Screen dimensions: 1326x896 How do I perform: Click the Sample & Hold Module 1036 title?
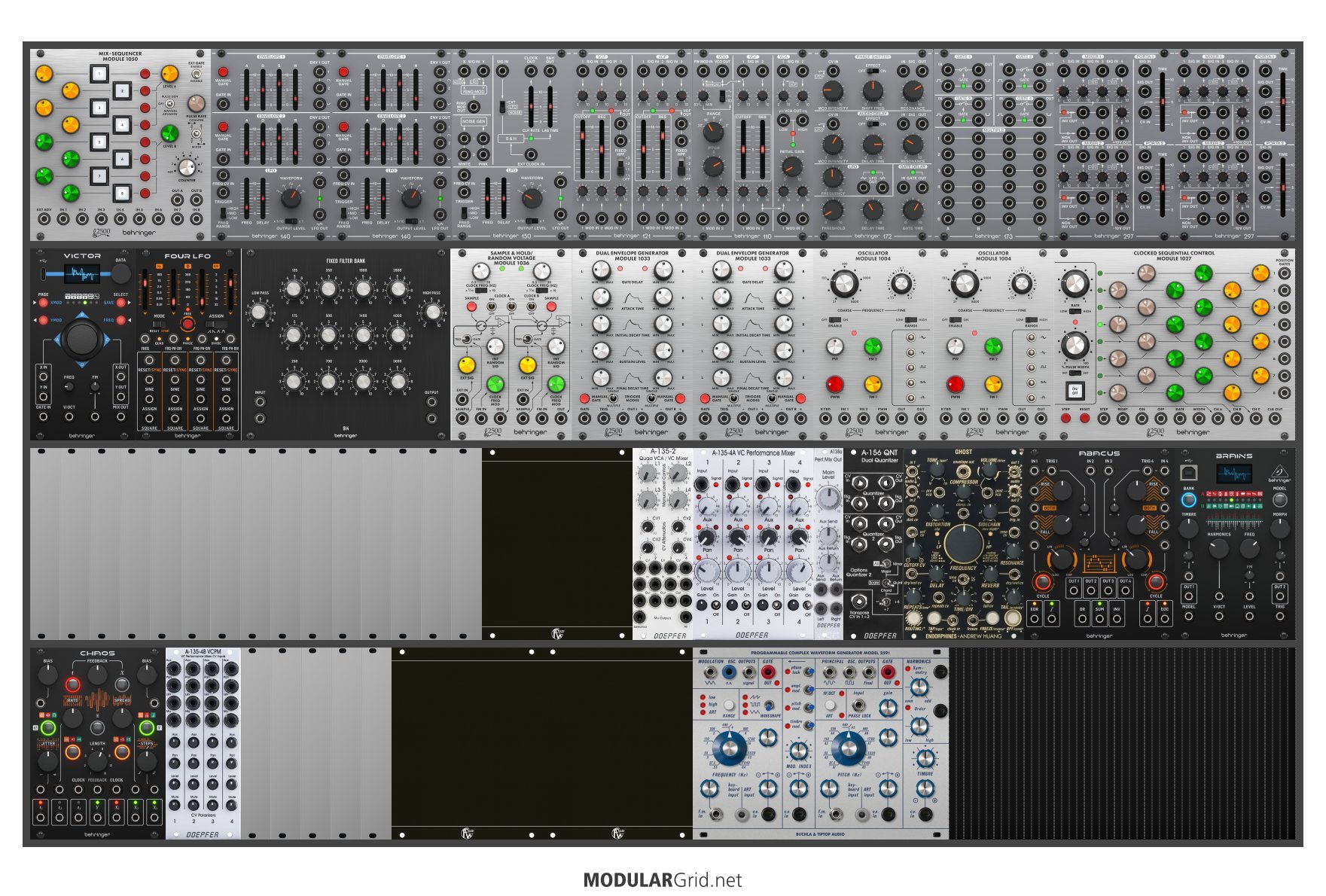(511, 258)
